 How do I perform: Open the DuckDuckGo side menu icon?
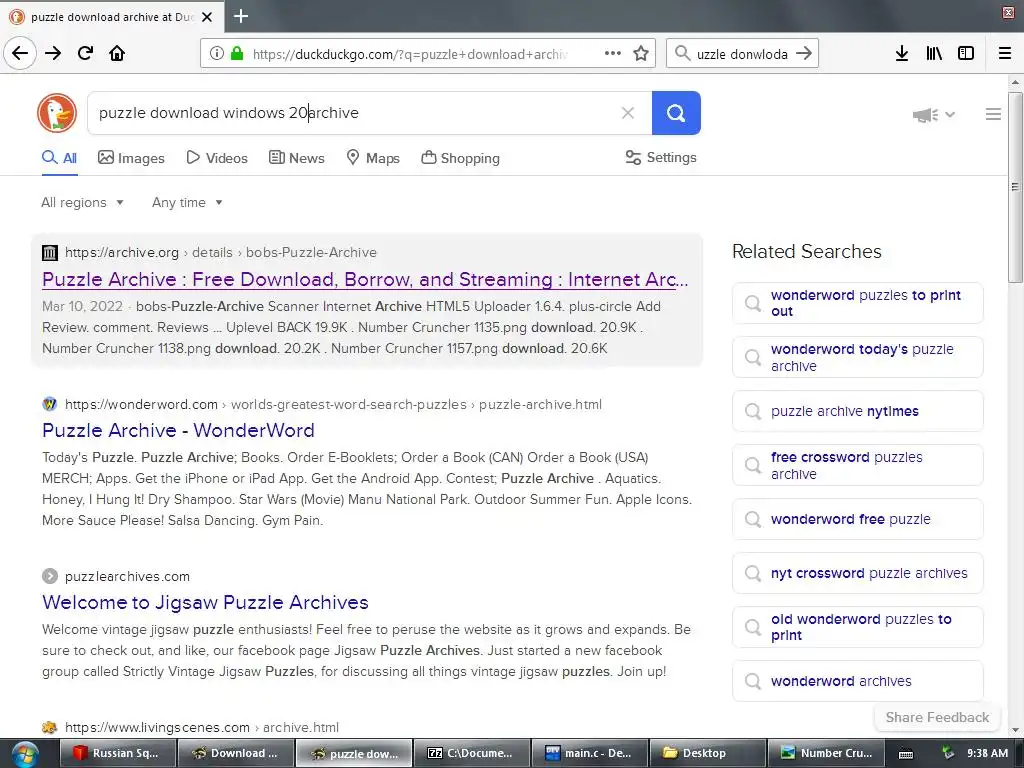coord(993,114)
